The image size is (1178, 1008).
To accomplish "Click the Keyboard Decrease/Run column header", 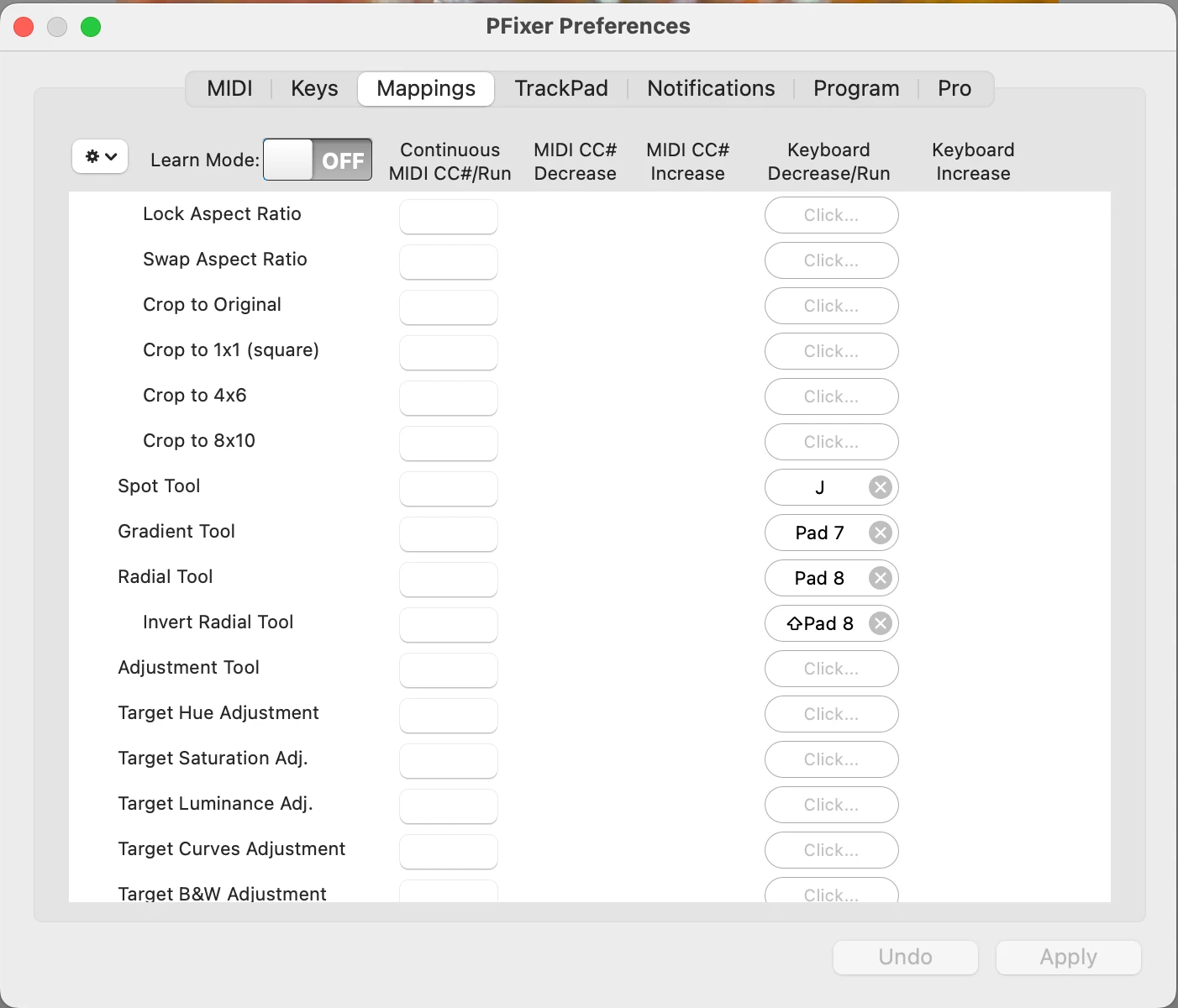I will click(x=828, y=161).
